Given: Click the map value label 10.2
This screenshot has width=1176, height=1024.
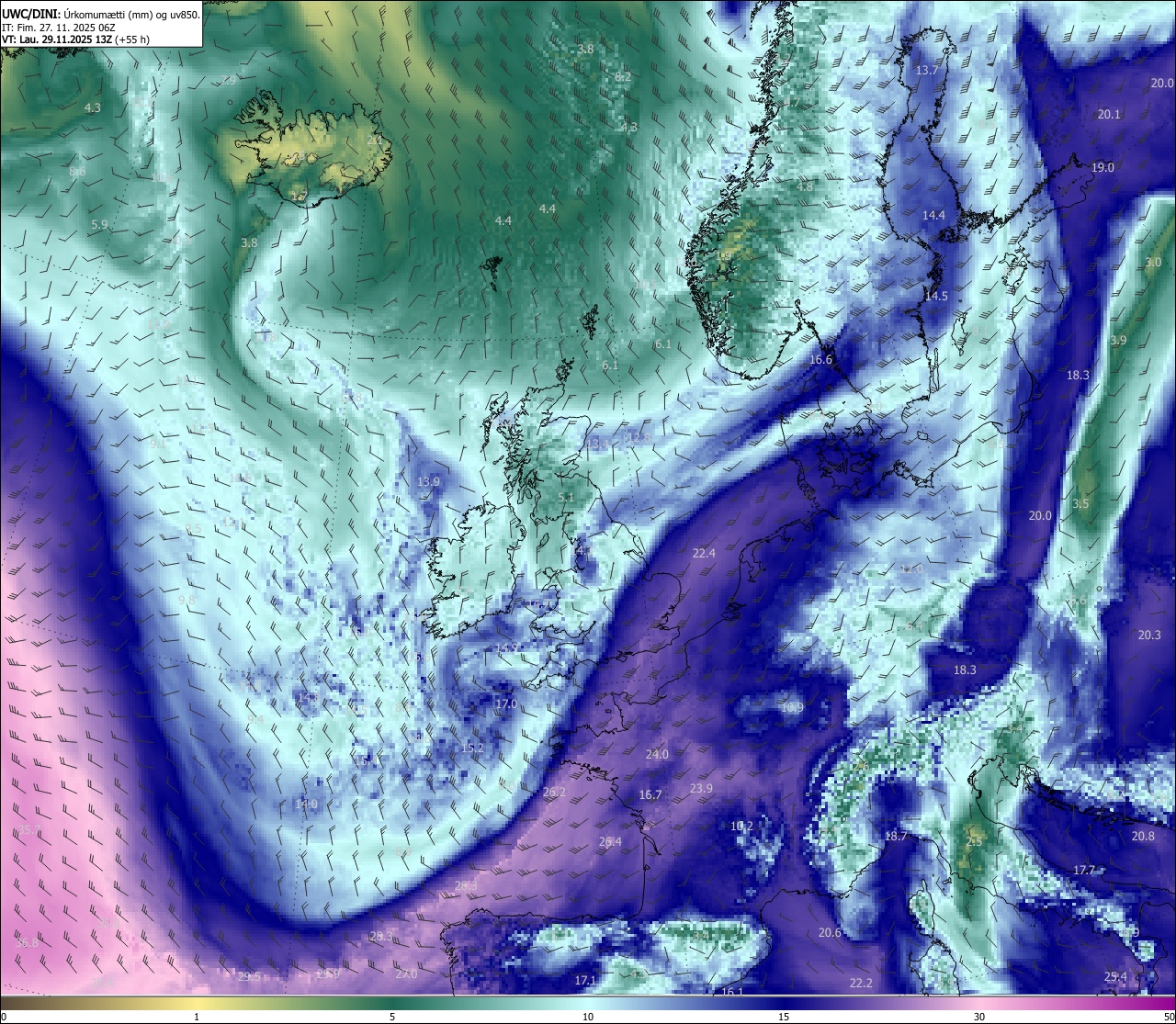Looking at the screenshot, I should (x=741, y=826).
